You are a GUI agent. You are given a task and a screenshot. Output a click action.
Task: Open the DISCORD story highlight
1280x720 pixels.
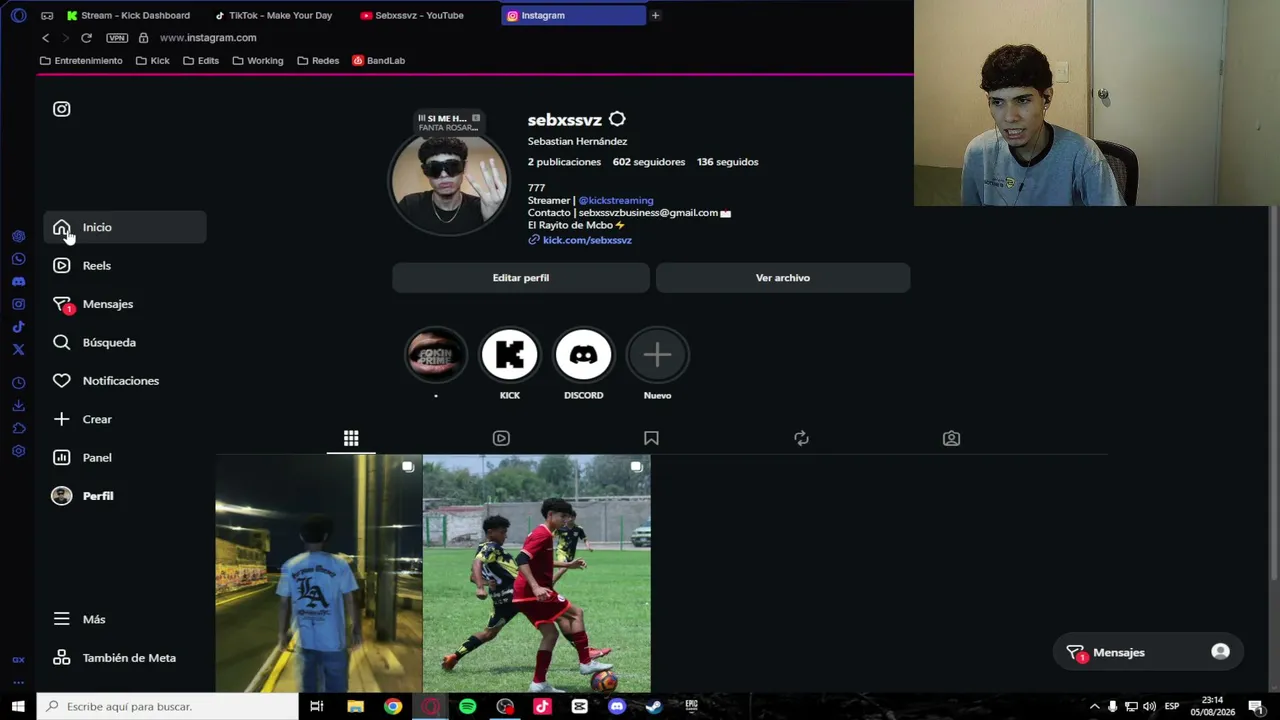pos(584,354)
